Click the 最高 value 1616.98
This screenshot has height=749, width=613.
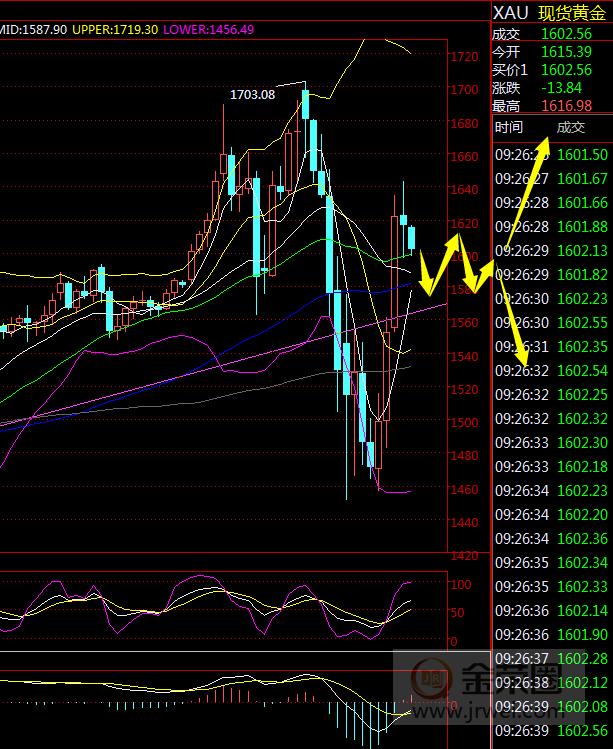pyautogui.click(x=564, y=105)
